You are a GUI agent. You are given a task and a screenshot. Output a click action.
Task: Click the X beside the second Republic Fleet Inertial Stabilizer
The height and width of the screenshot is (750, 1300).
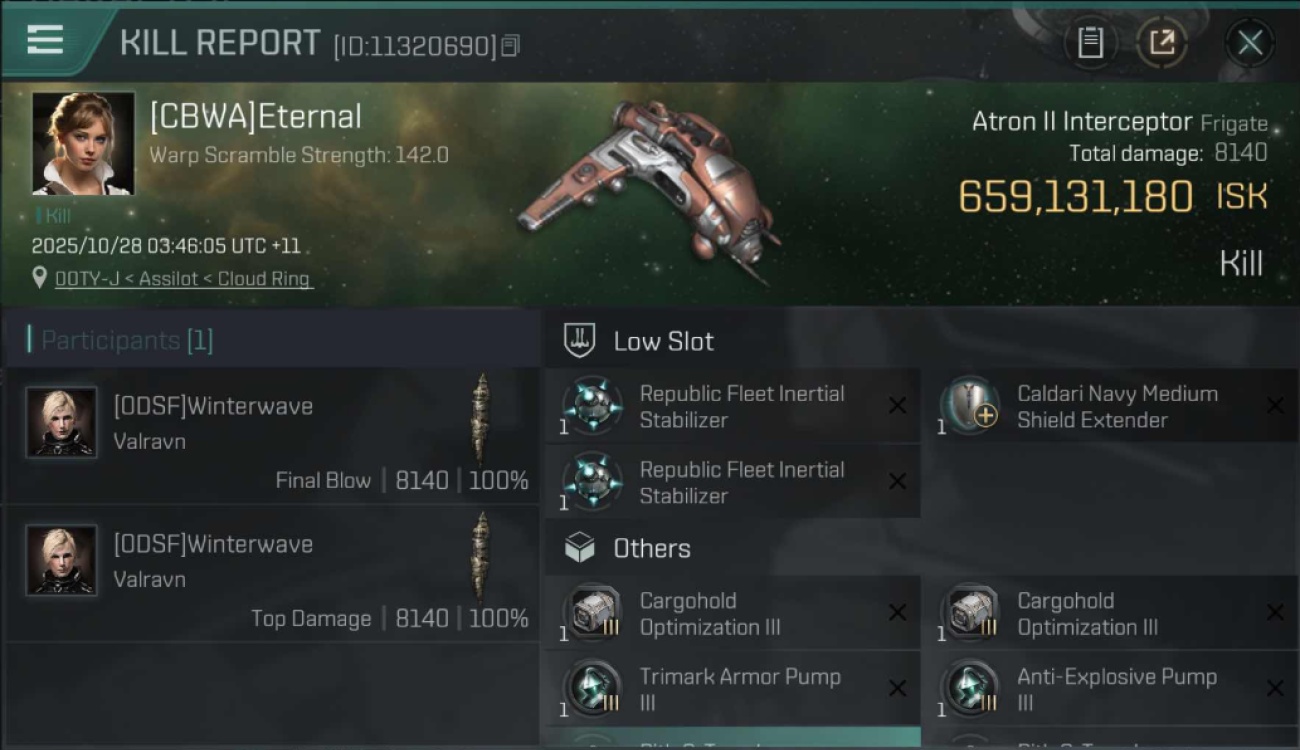click(897, 482)
